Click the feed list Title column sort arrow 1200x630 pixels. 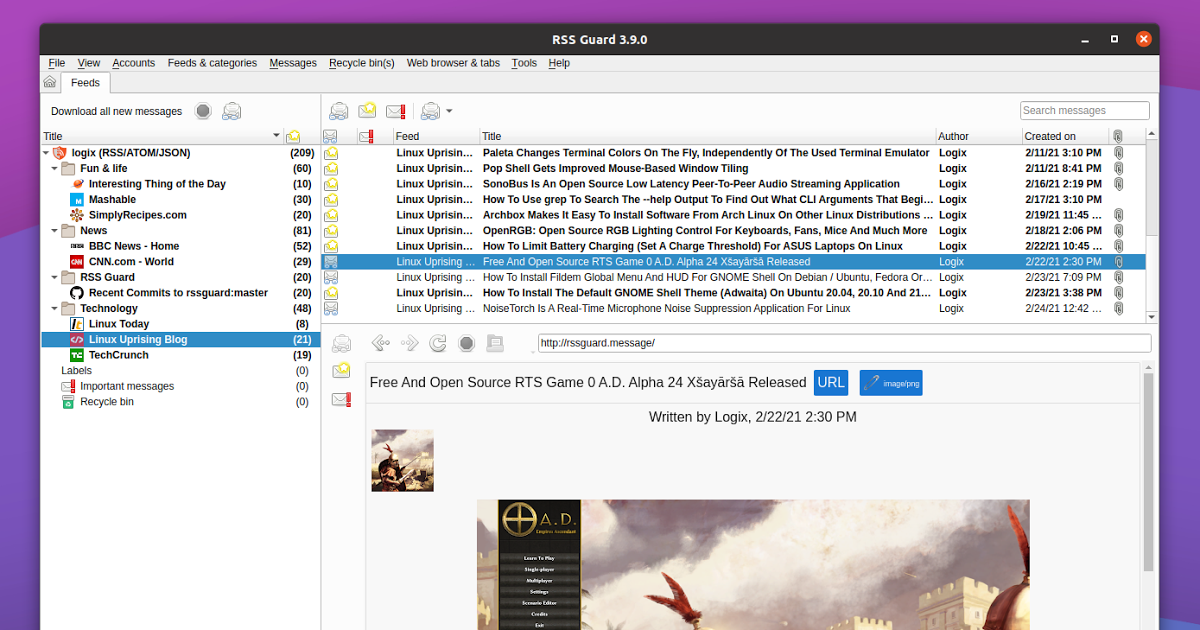pos(277,136)
